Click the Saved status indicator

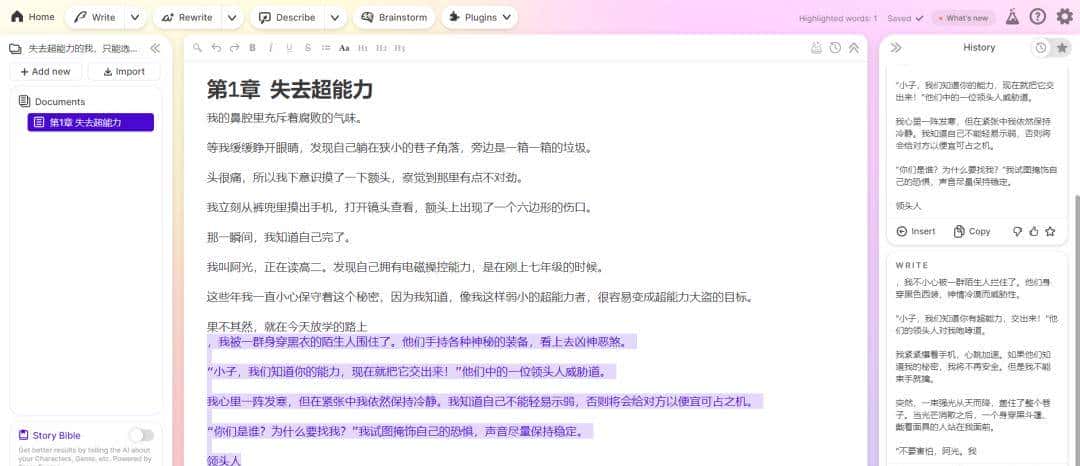tap(905, 19)
